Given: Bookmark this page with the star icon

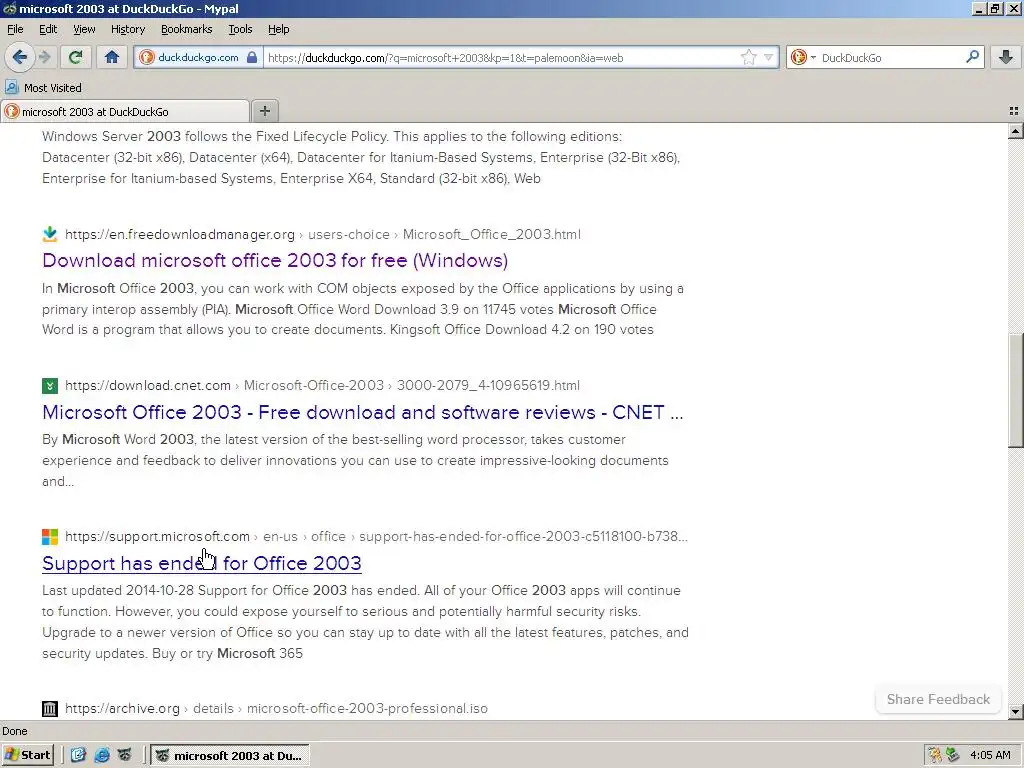Looking at the screenshot, I should coord(748,57).
